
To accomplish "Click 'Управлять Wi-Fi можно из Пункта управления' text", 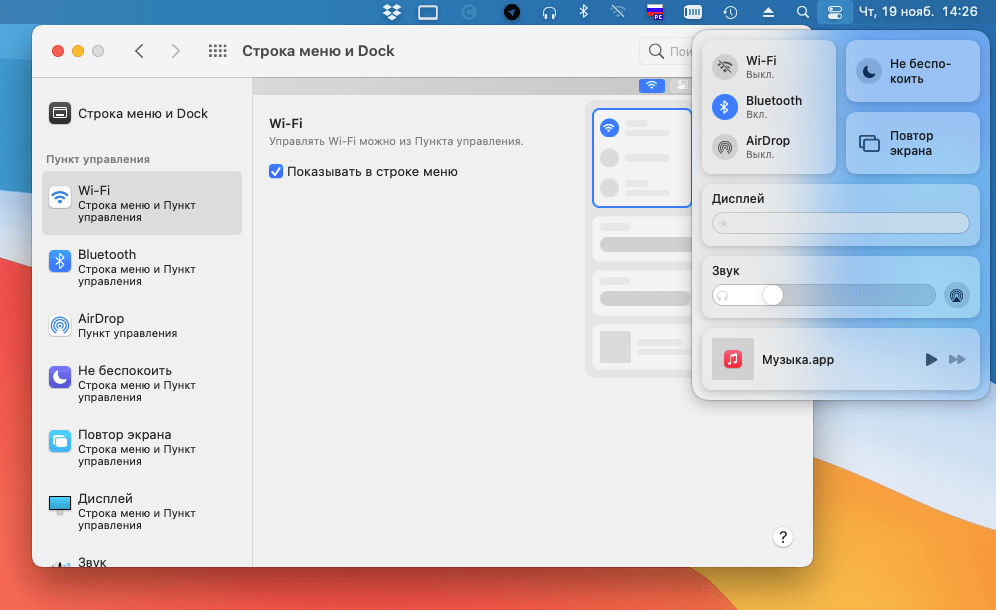I will [x=396, y=141].
